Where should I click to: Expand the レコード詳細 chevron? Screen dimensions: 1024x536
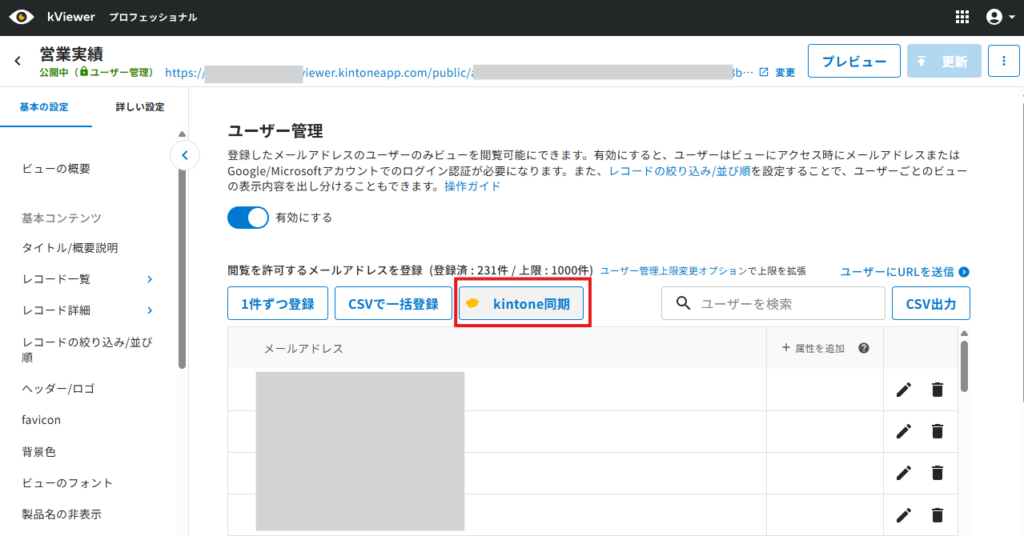(x=150, y=311)
